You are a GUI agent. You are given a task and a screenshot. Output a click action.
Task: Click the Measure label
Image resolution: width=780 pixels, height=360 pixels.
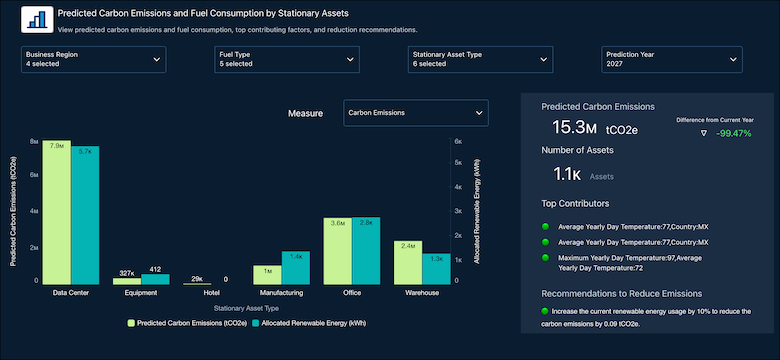[305, 113]
